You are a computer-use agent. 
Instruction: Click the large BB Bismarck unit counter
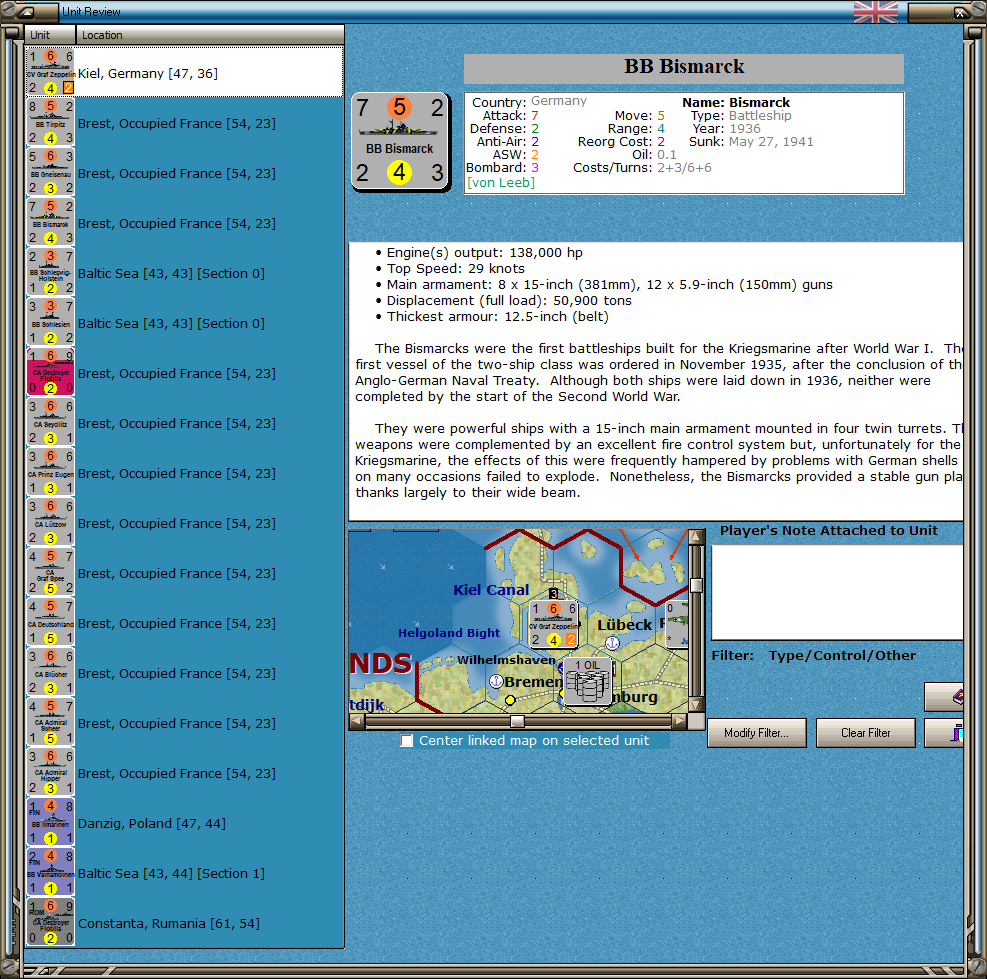(400, 142)
